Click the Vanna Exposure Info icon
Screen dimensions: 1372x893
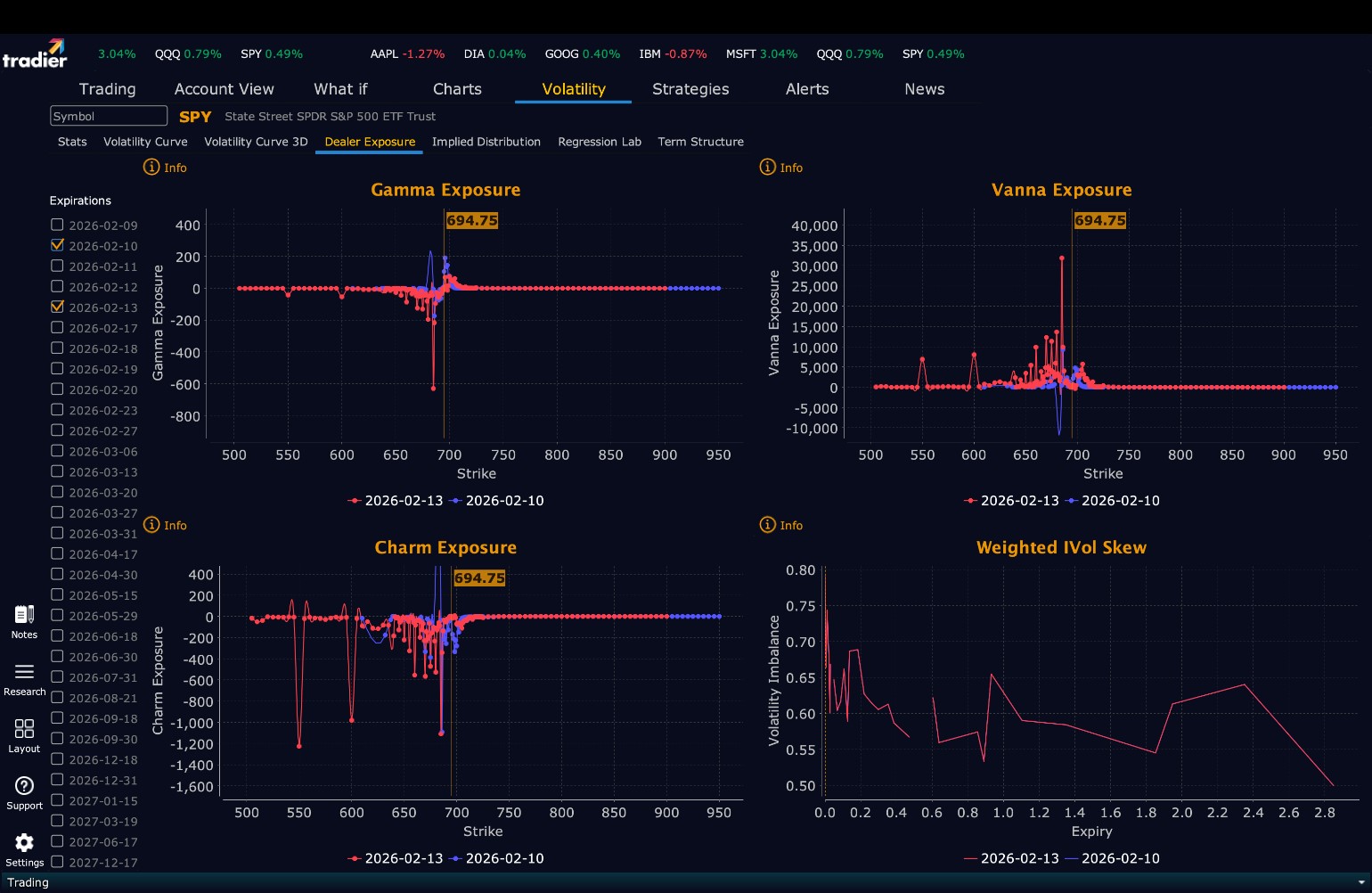coord(767,167)
